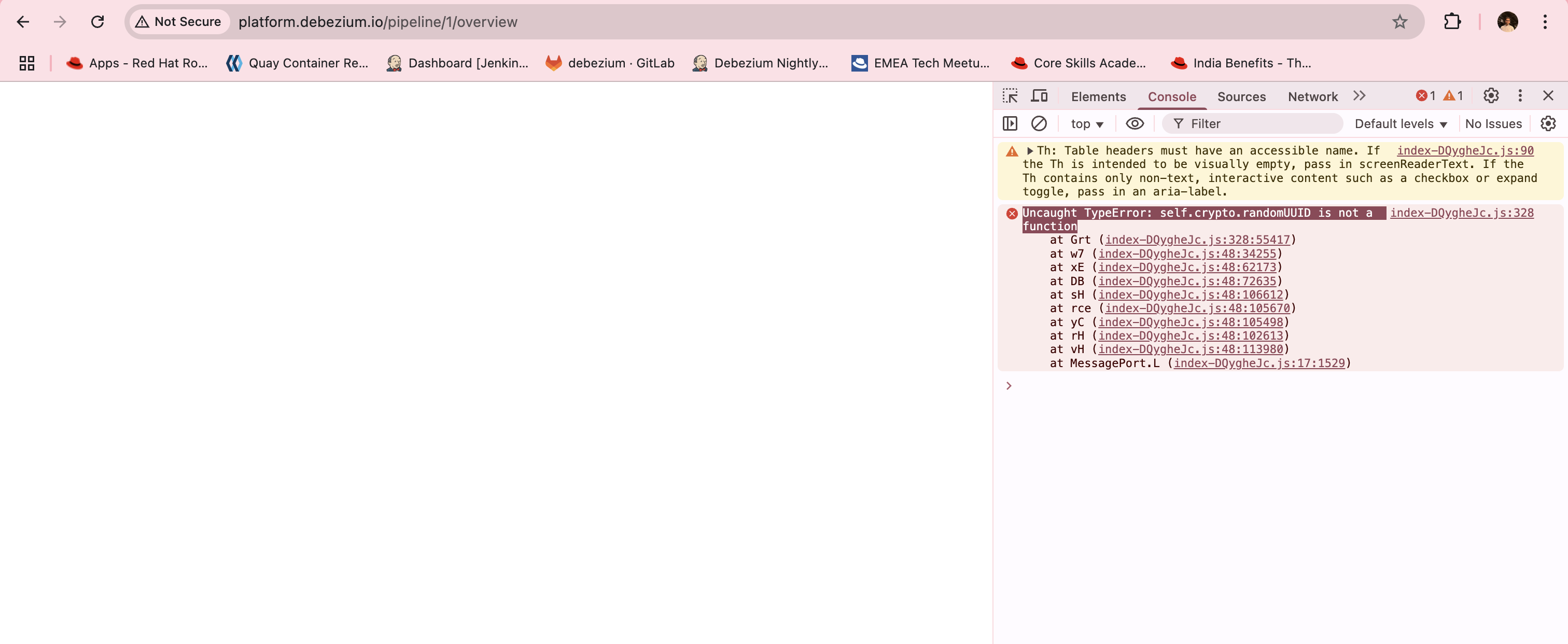The height and width of the screenshot is (644, 1568).
Task: Open DevTools settings gear icon
Action: pyautogui.click(x=1491, y=95)
